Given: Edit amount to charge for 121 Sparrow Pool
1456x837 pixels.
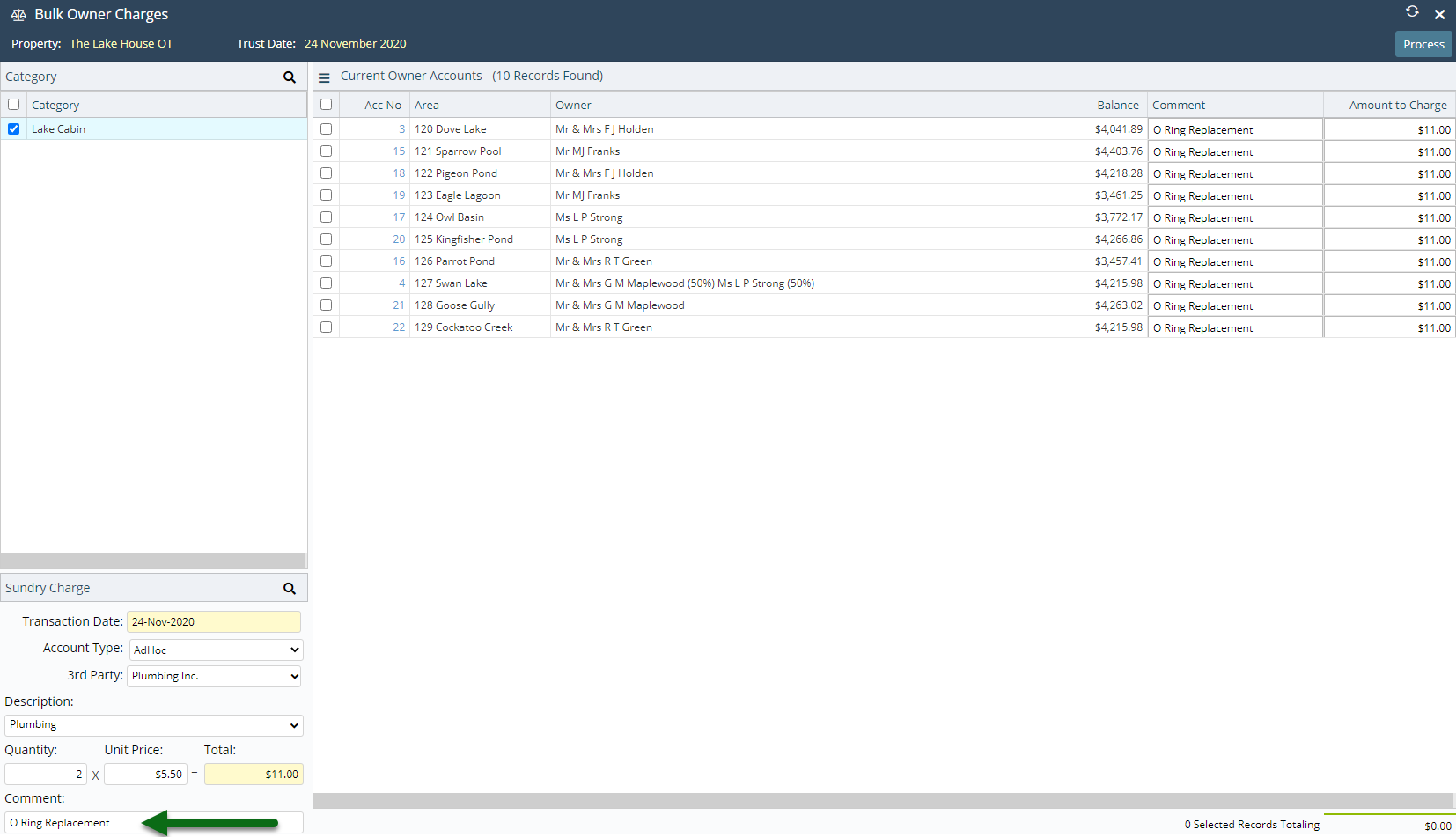Looking at the screenshot, I should click(x=1389, y=151).
